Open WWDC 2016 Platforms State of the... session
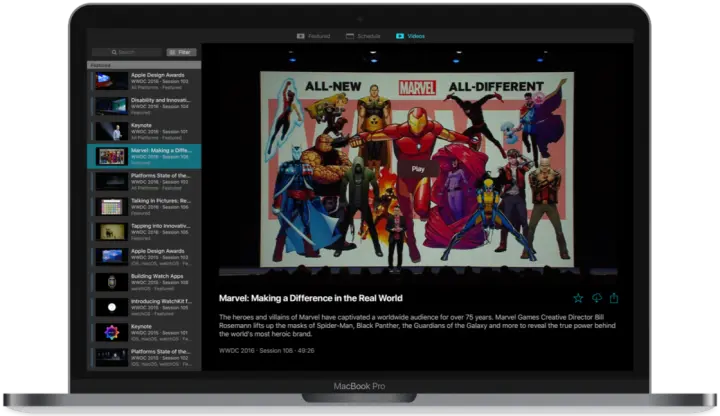The image size is (720, 416). pos(144,182)
